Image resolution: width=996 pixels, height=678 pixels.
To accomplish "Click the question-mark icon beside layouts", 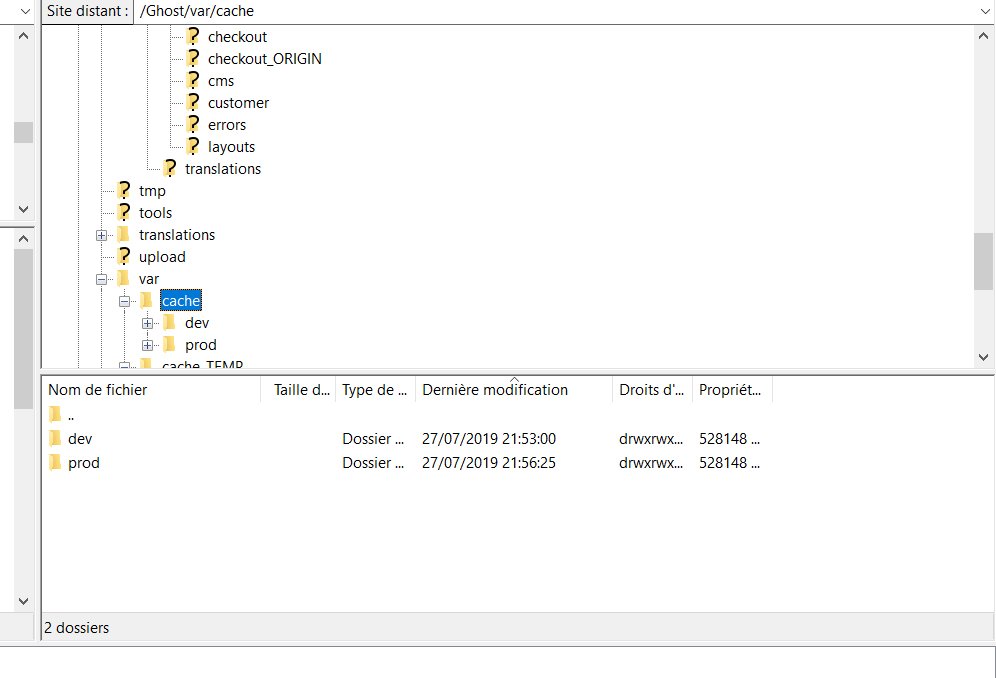I will coord(193,146).
